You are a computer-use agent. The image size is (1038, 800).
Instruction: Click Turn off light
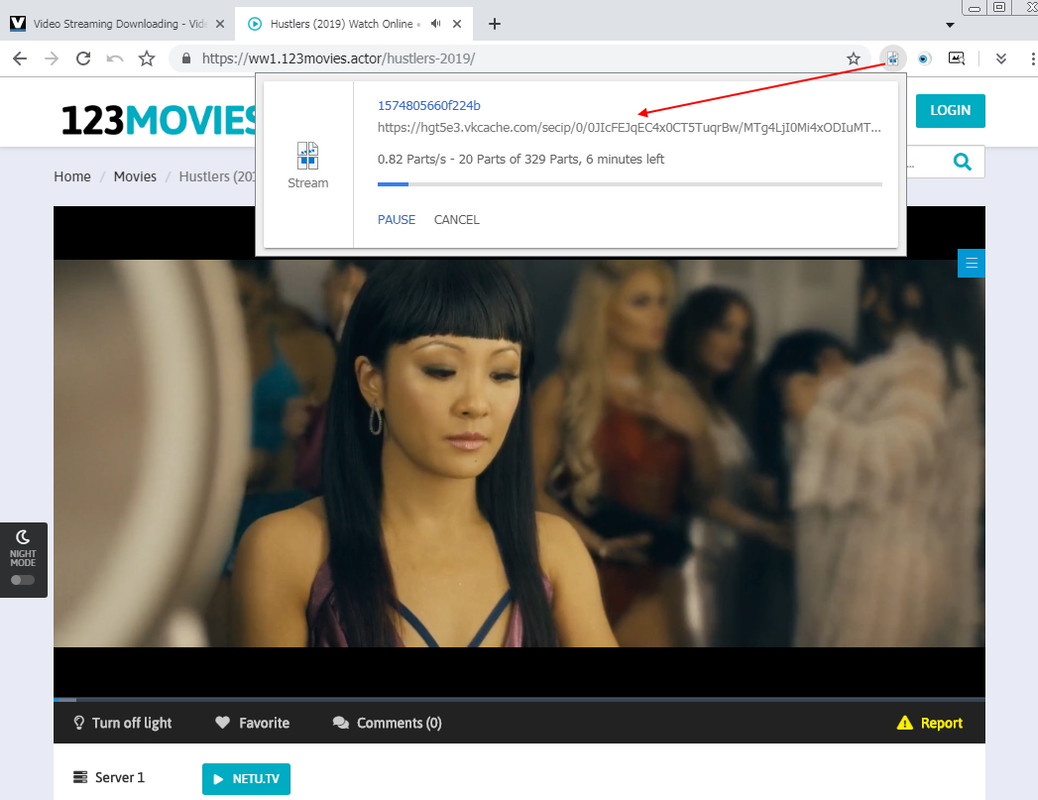pos(122,723)
